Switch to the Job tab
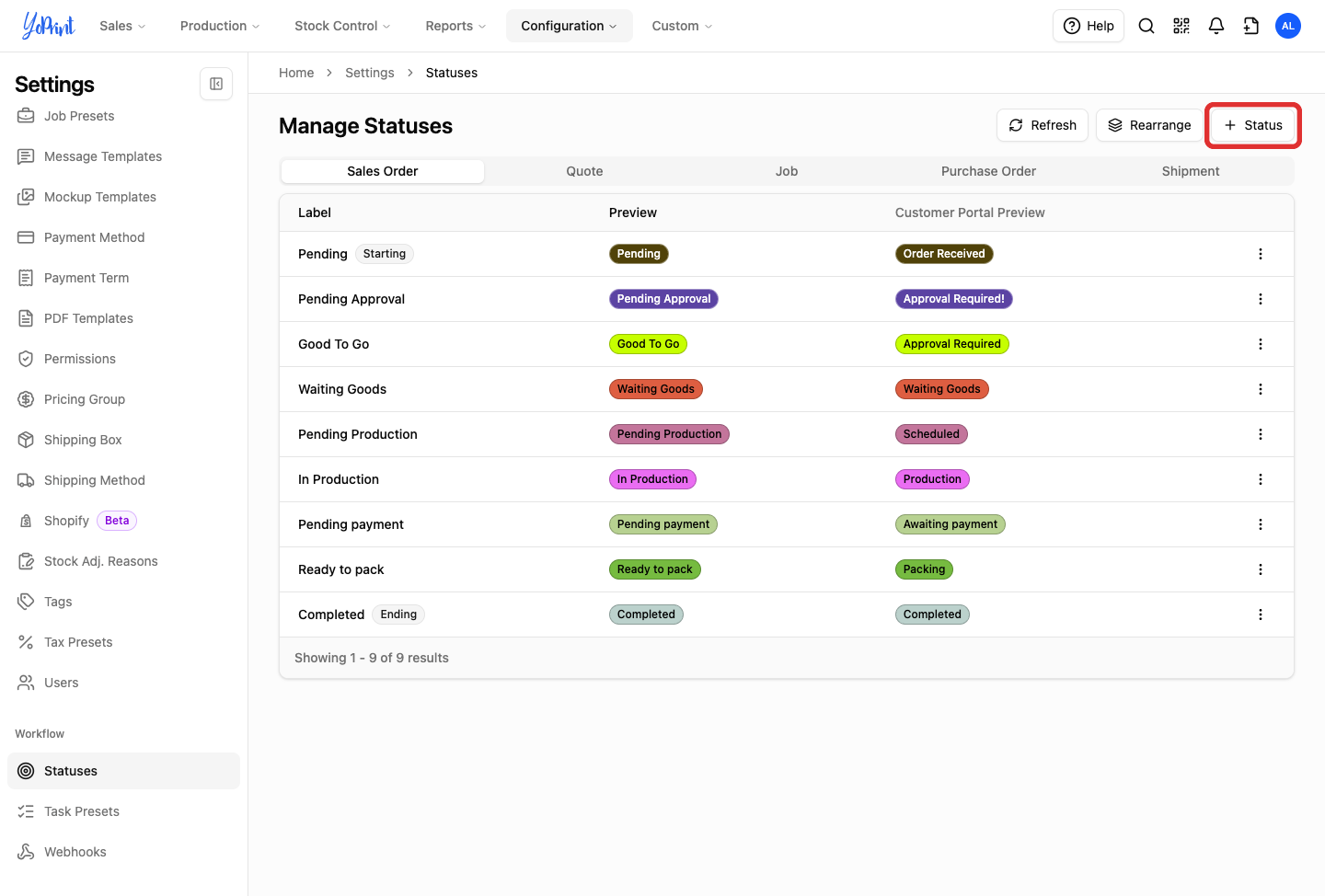Screen dimensions: 1325x896 point(787,171)
